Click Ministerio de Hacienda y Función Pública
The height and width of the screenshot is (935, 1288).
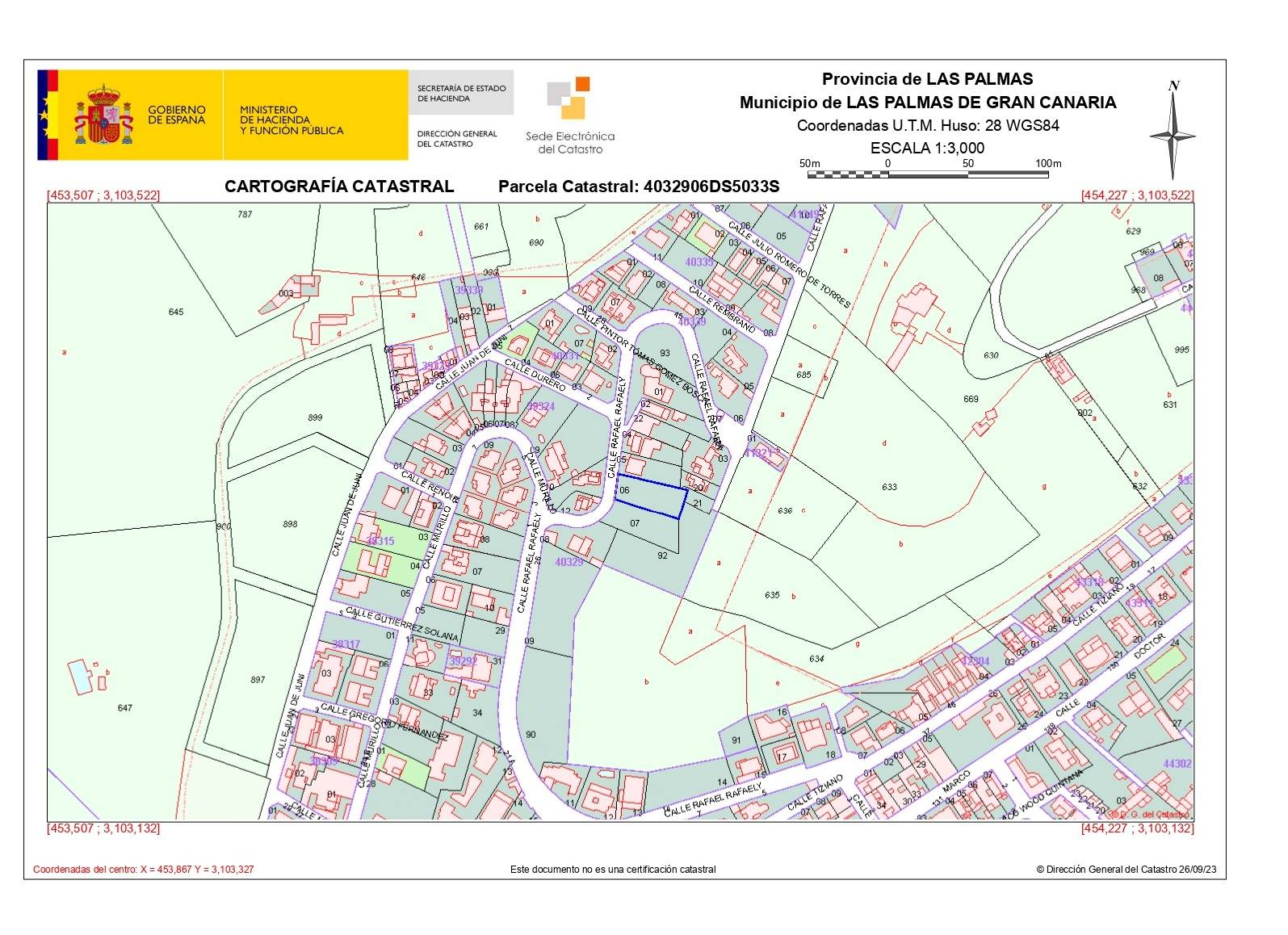coord(291,119)
